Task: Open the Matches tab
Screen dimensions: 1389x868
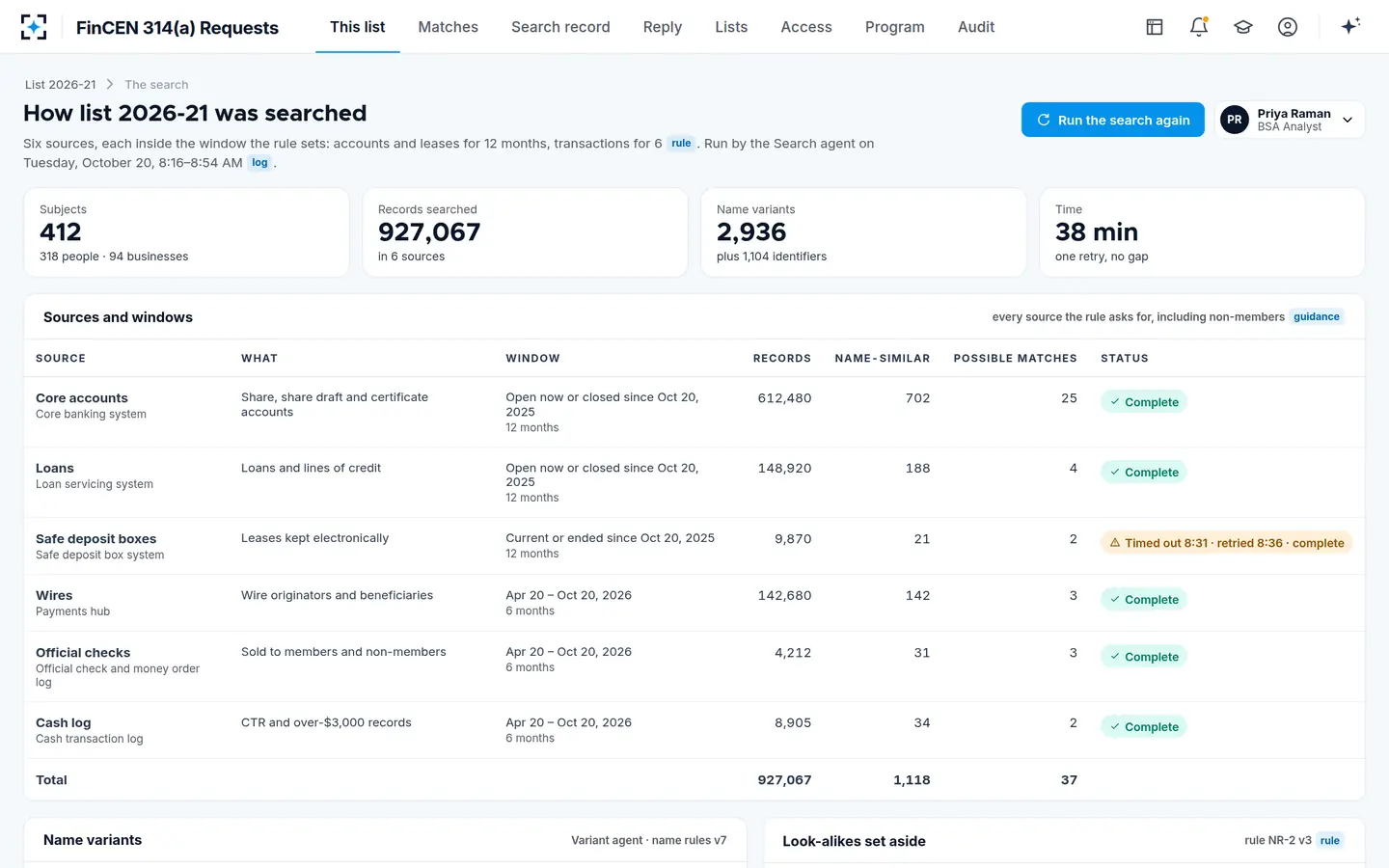Action: (449, 27)
